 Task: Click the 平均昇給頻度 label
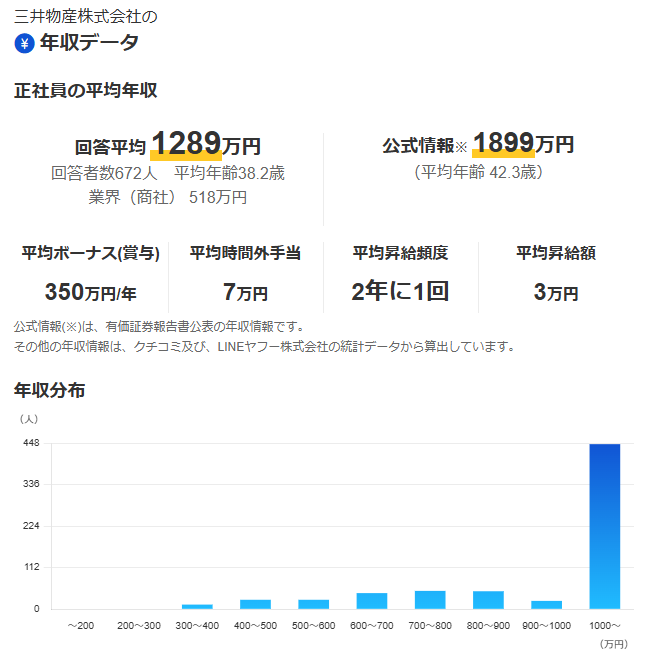click(400, 253)
